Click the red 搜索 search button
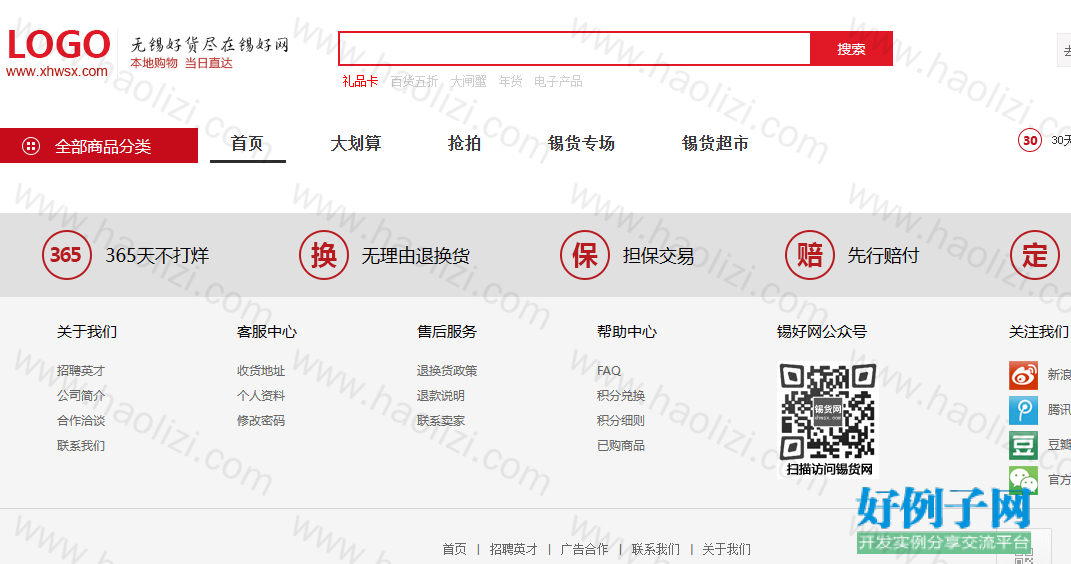Image resolution: width=1071 pixels, height=564 pixels. pyautogui.click(x=851, y=48)
